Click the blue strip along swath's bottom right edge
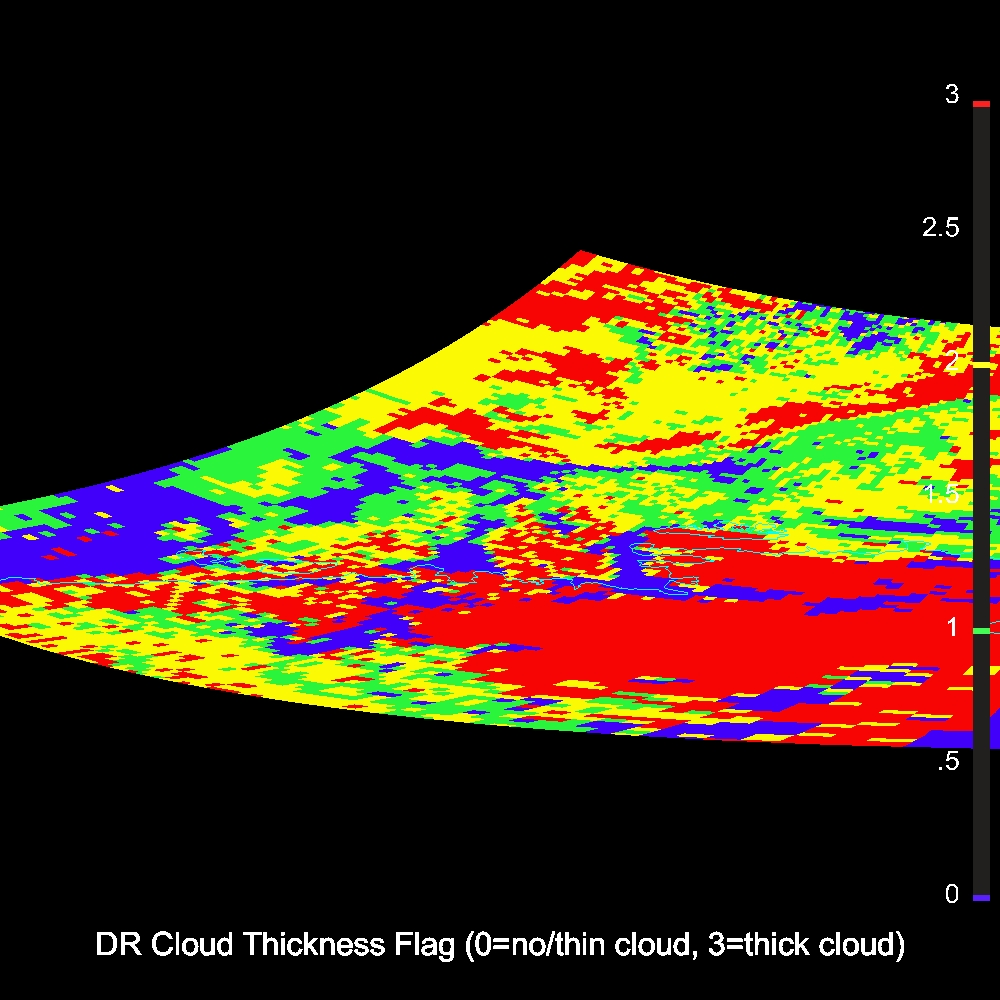 [x=850, y=737]
